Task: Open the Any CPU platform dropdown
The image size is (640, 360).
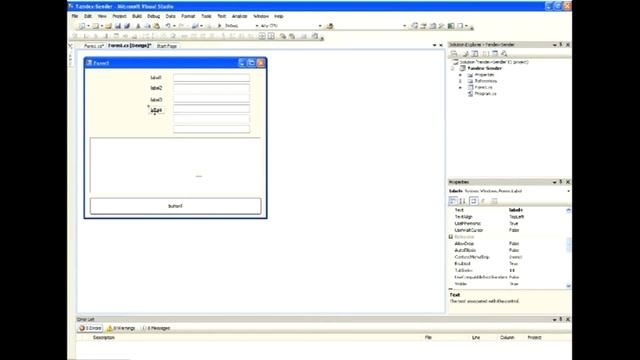Action: pyautogui.click(x=320, y=26)
